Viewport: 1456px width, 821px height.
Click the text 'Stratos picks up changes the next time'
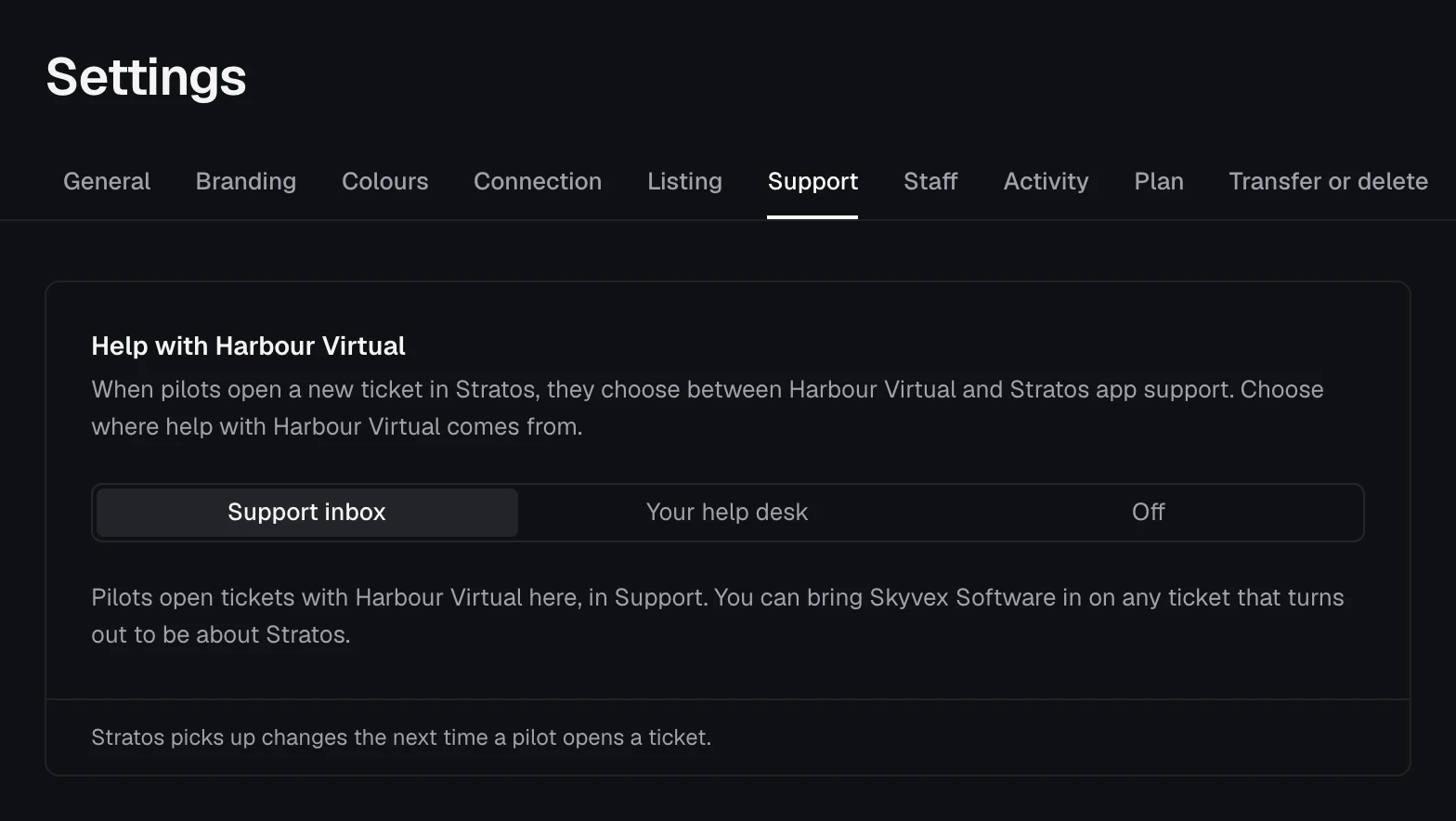(x=290, y=737)
